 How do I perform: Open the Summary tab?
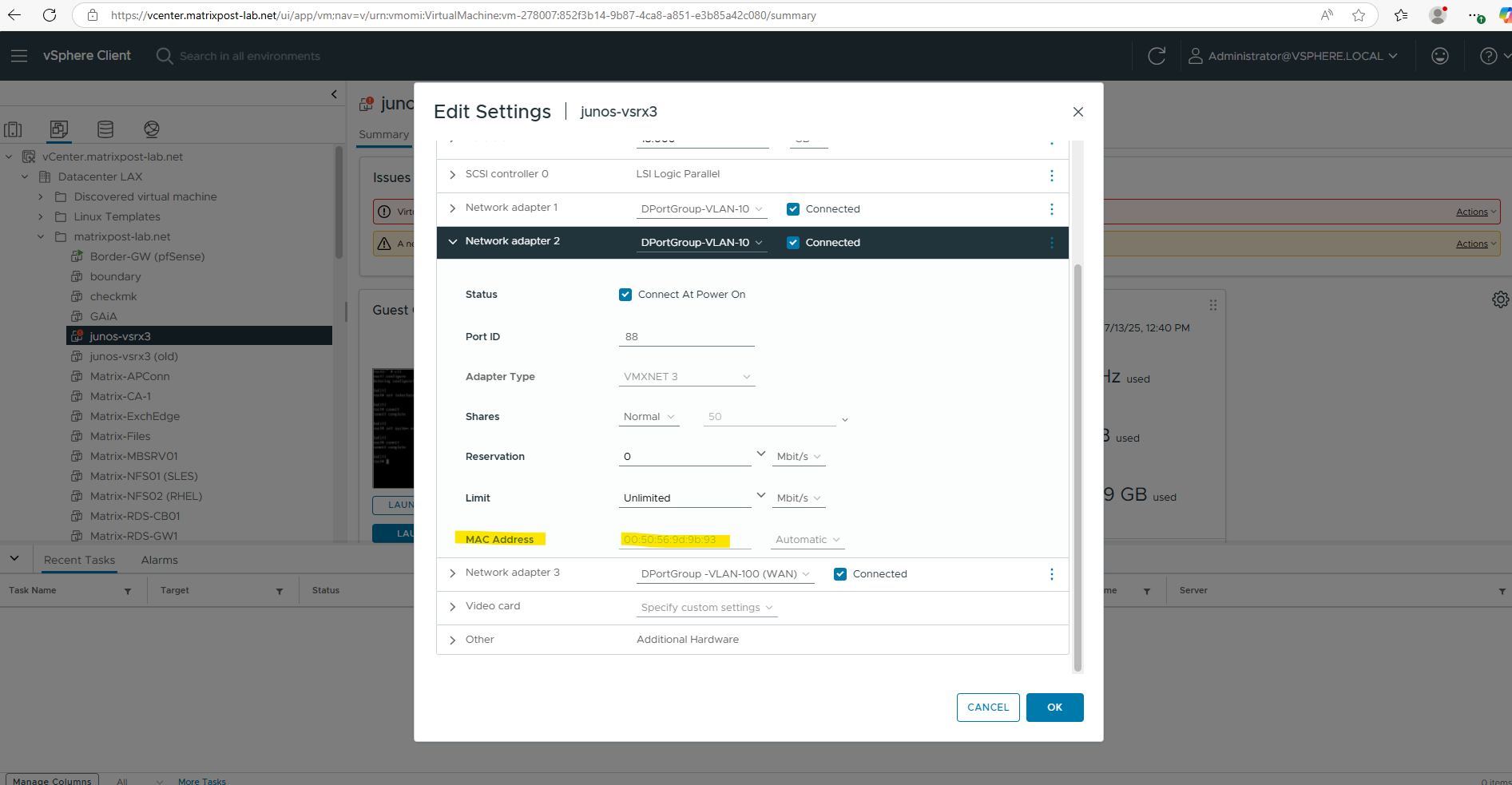383,134
